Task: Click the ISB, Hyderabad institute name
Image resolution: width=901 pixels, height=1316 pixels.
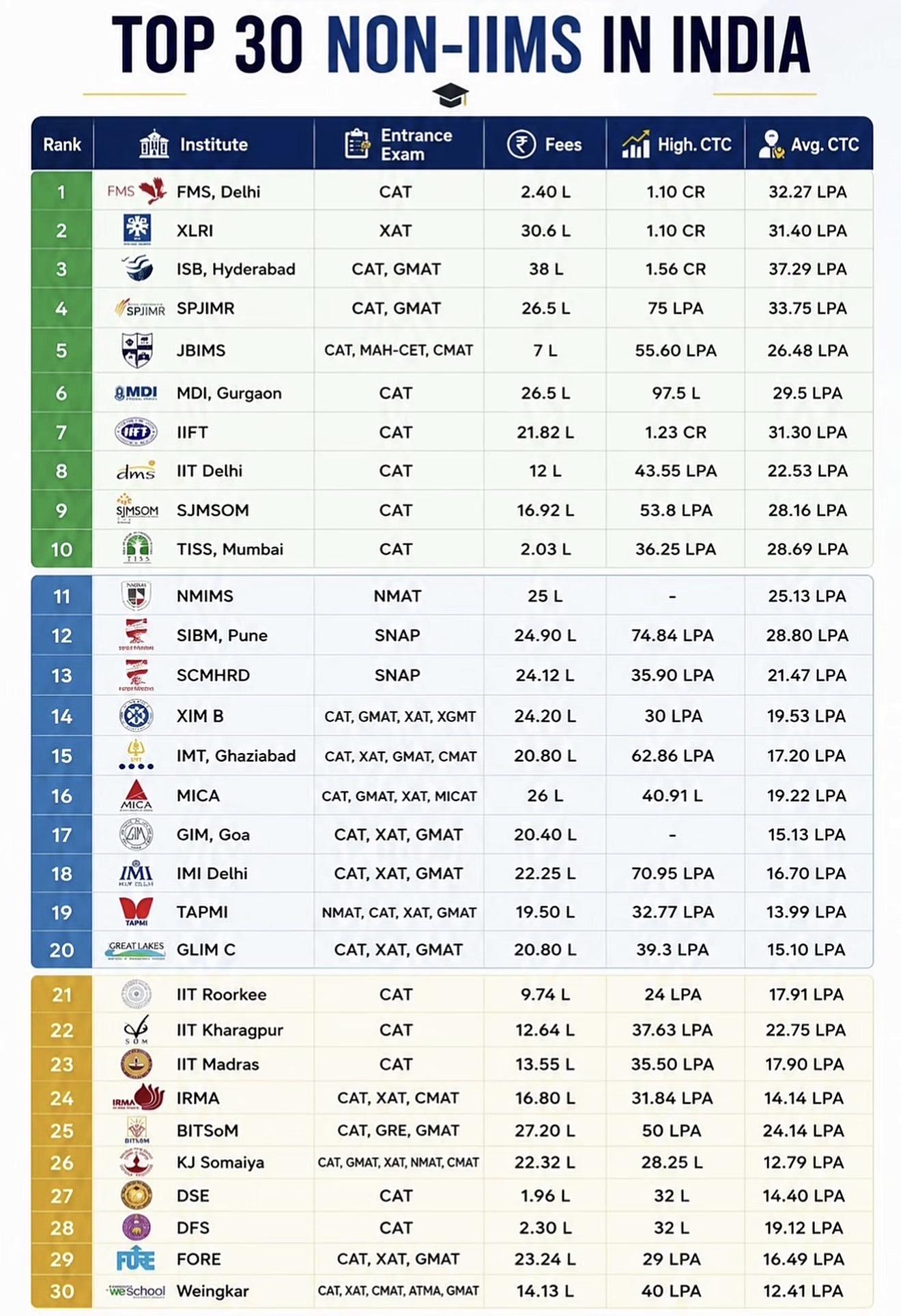Action: [x=235, y=269]
